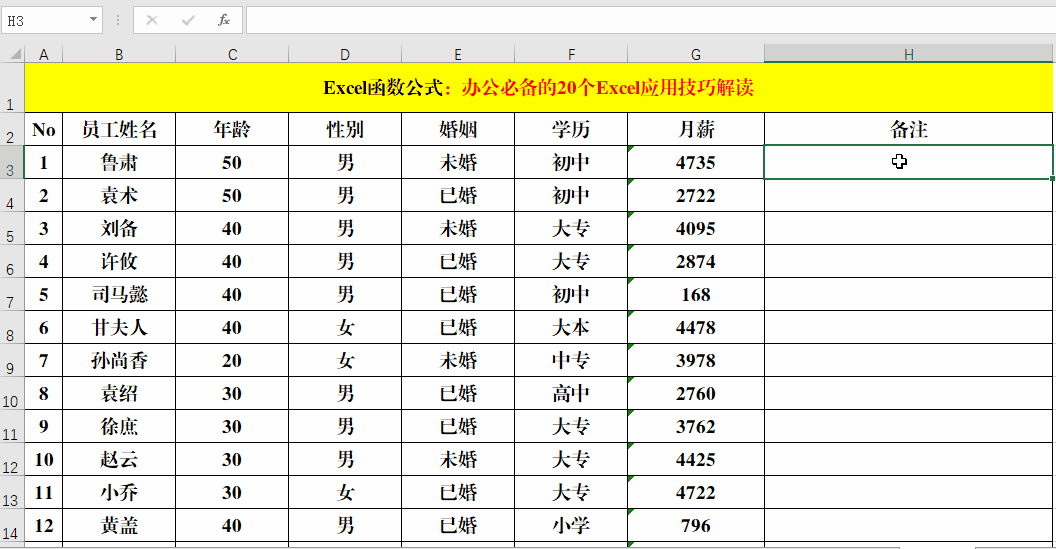Select column F header
The width and height of the screenshot is (1056, 549).
[x=571, y=54]
